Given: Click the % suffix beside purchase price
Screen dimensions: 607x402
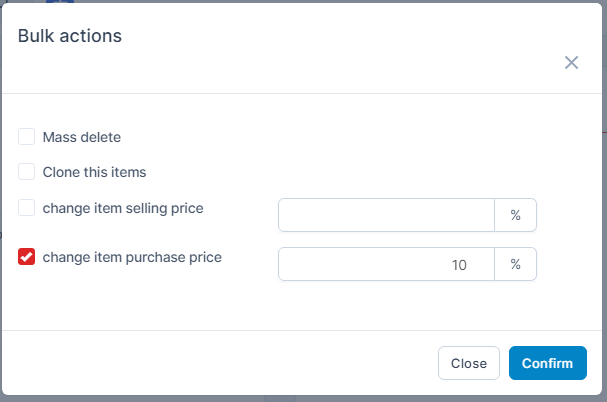Looking at the screenshot, I should tap(515, 264).
